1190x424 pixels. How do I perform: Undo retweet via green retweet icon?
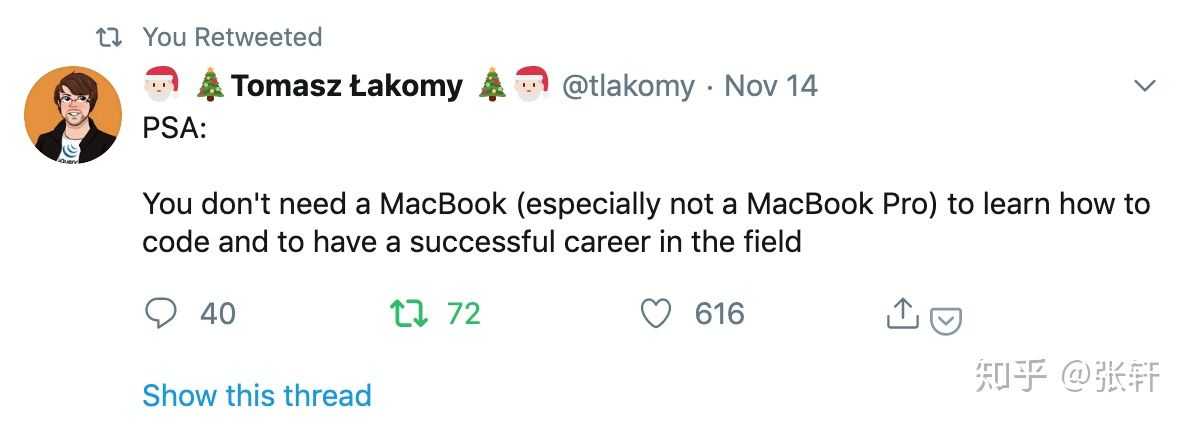tap(408, 314)
